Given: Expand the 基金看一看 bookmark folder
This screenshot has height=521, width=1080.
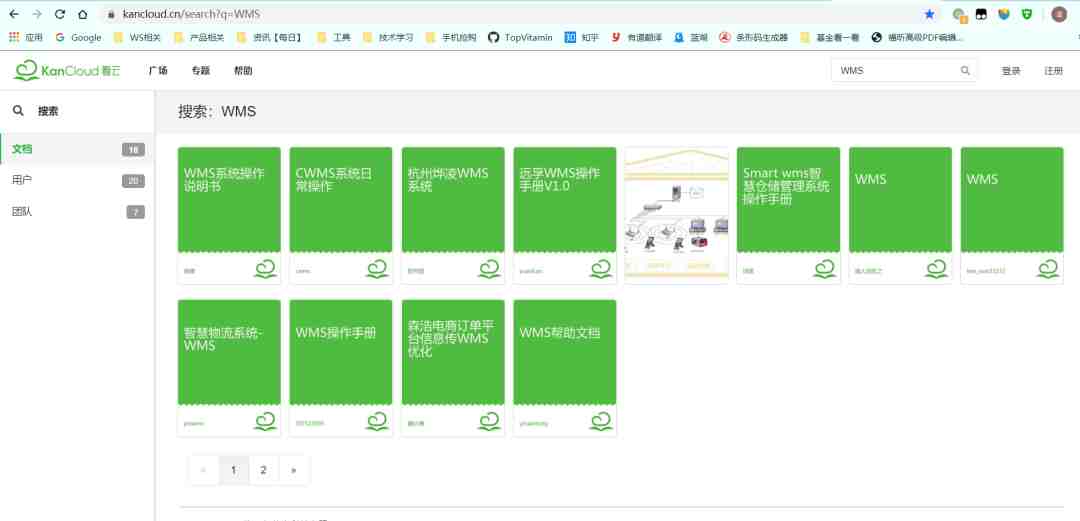Looking at the screenshot, I should click(x=830, y=37).
